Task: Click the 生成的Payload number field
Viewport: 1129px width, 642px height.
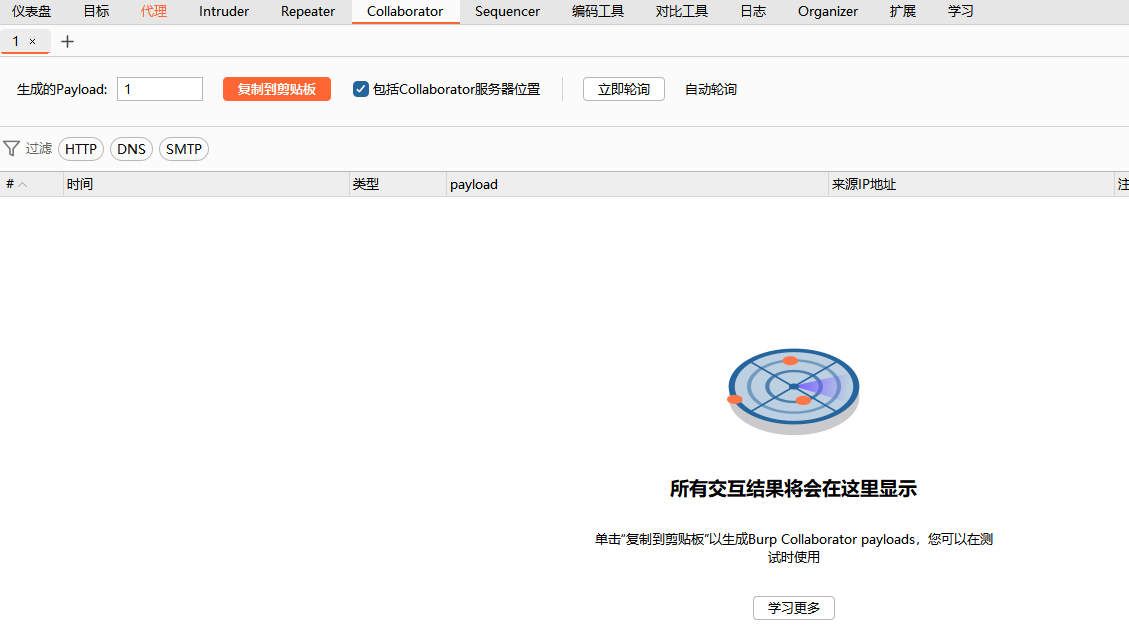Action: click(x=160, y=89)
